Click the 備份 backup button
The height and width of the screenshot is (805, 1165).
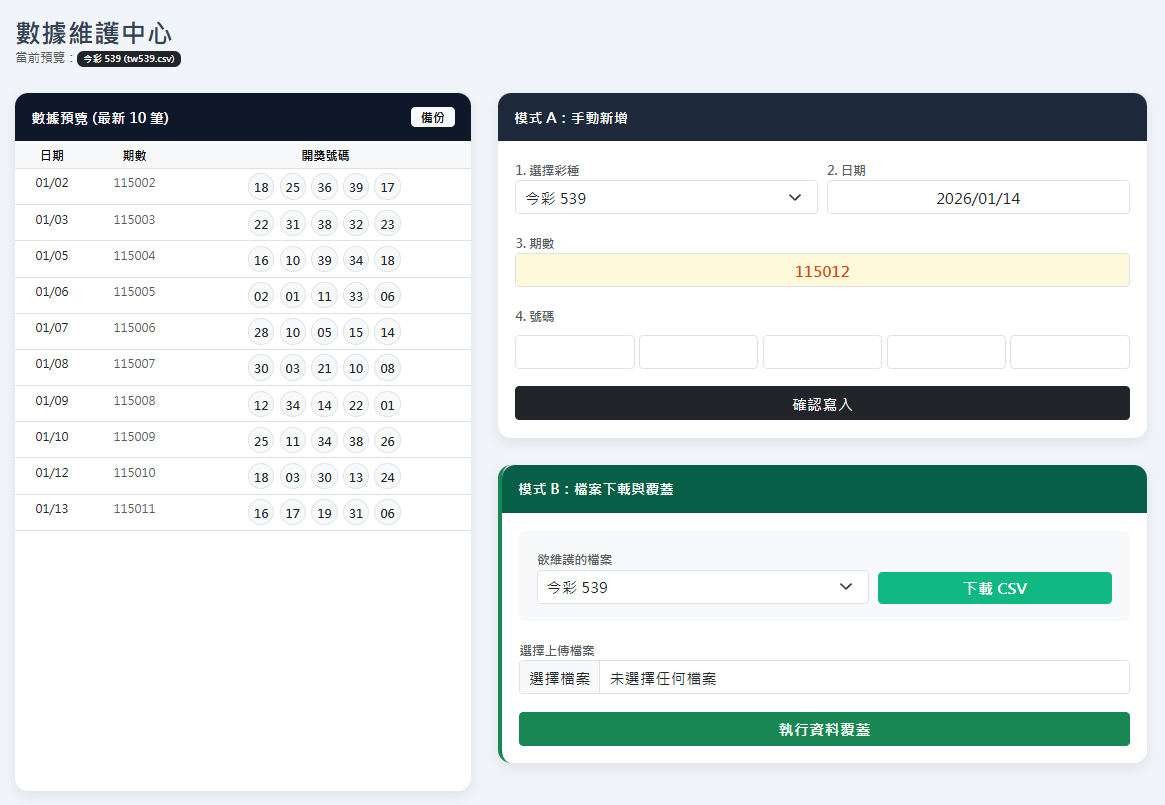pos(432,117)
